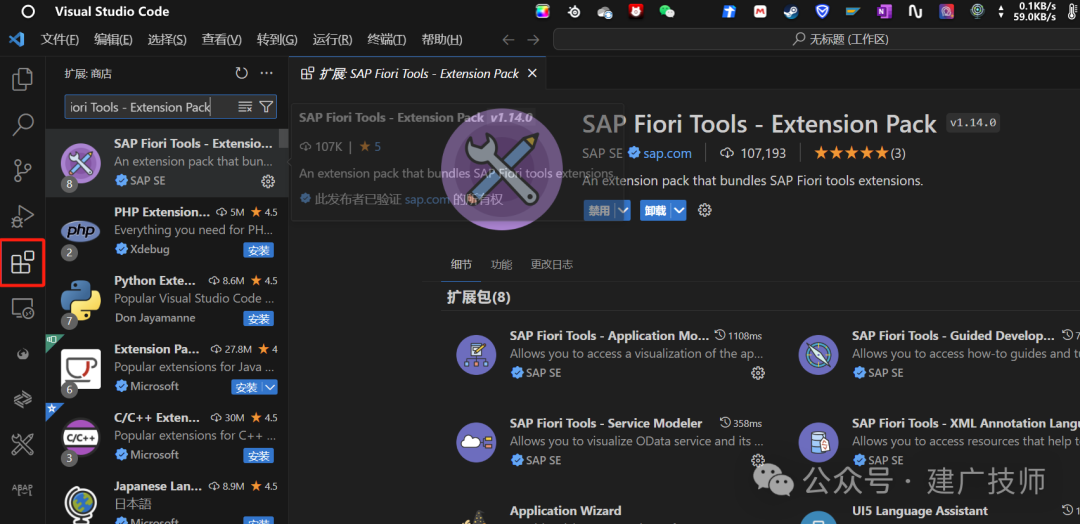Open the 终端(T) menu
This screenshot has height=524, width=1080.
(x=386, y=39)
